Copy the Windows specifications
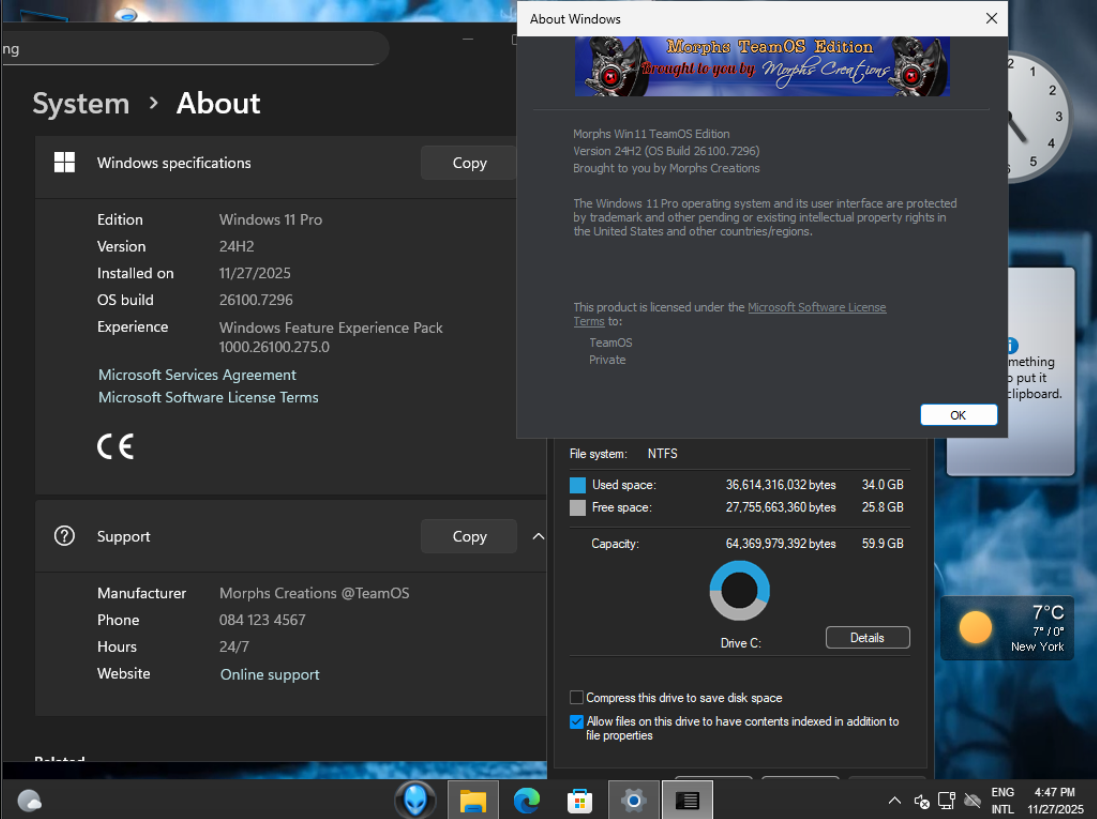Viewport: 1097px width, 819px height. pos(469,163)
